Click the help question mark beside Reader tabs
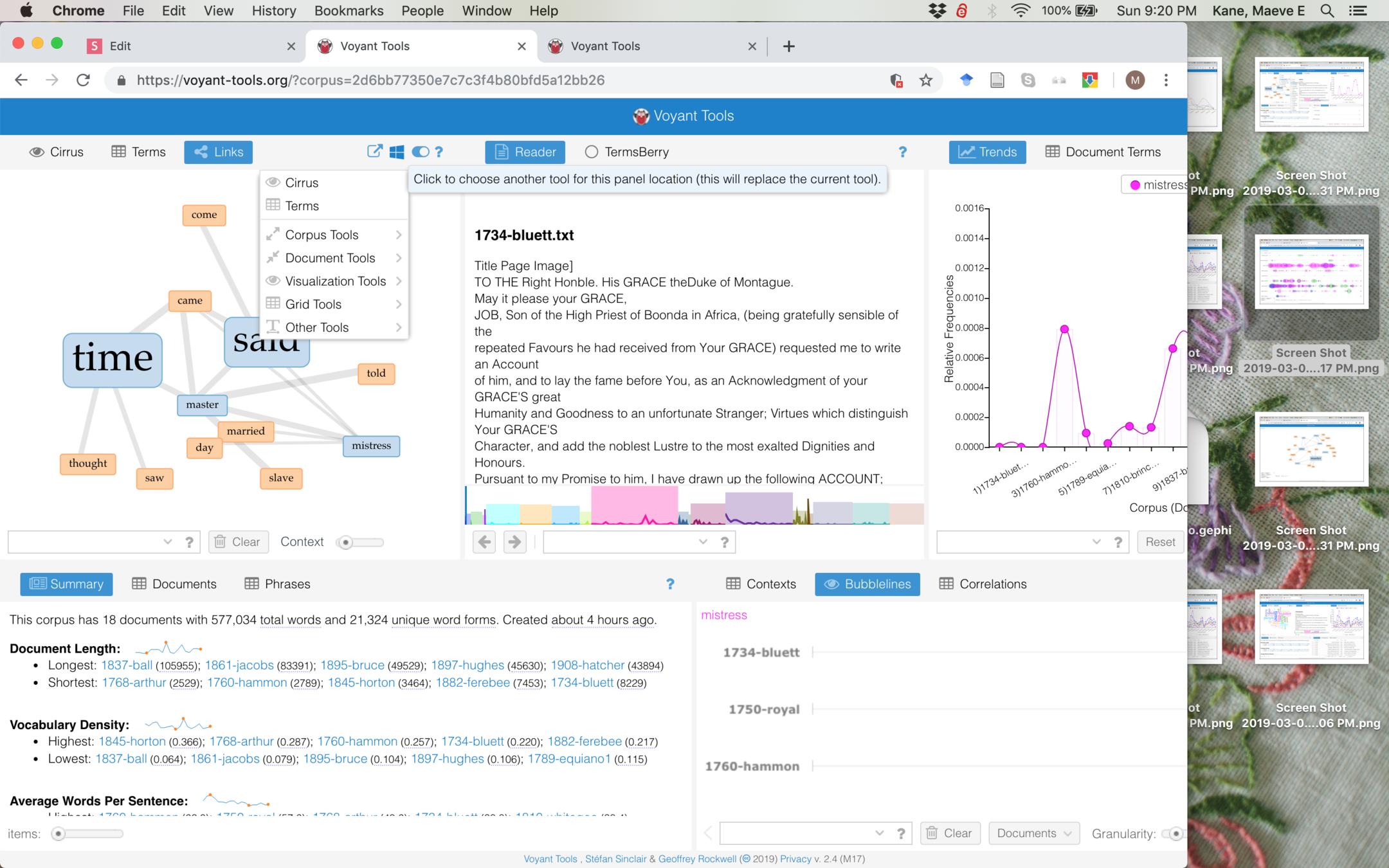Image resolution: width=1389 pixels, height=868 pixels. (x=902, y=152)
